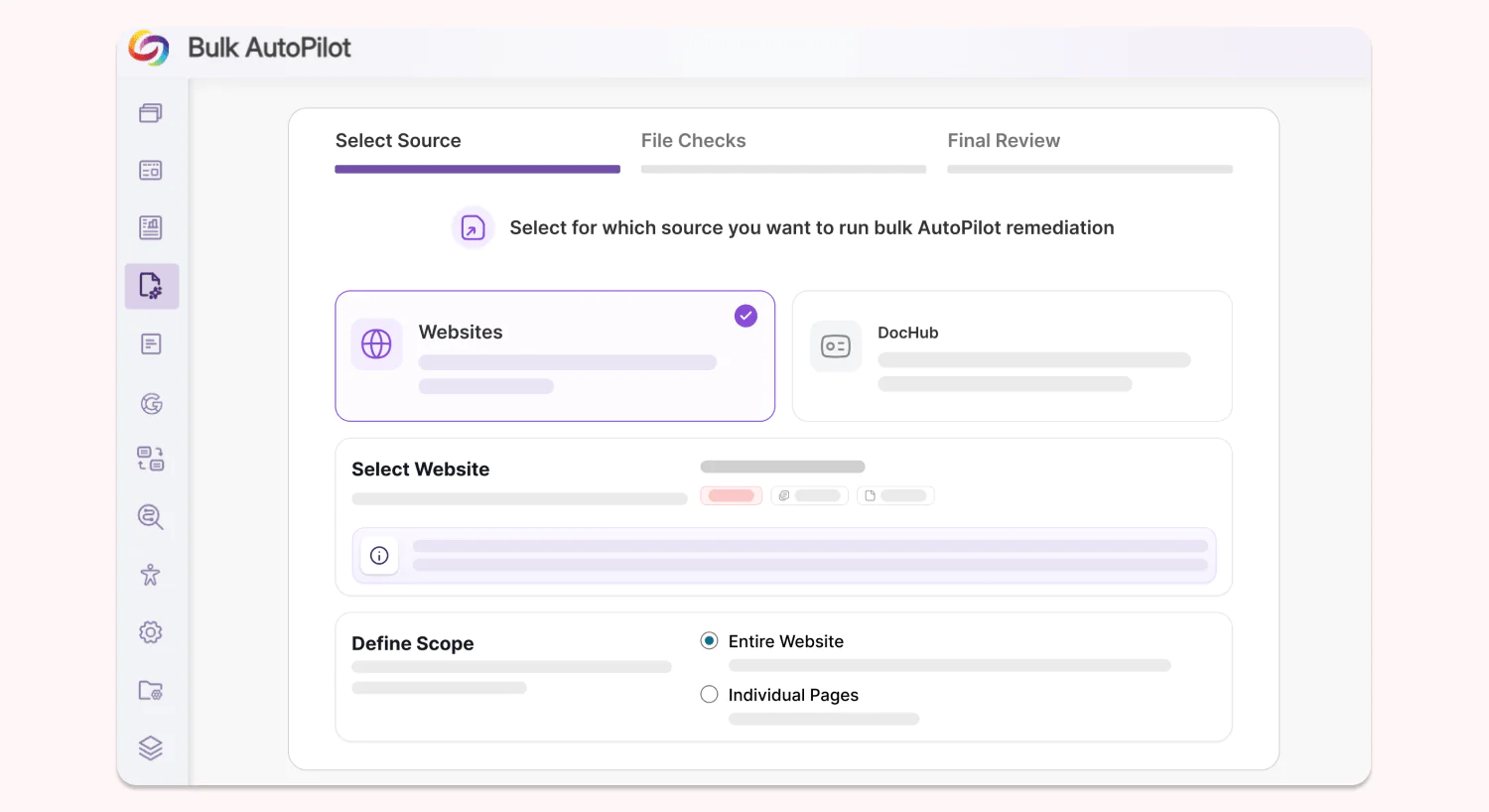The image size is (1489, 812).
Task: Click the grey Final Review progress bar
Action: [x=1090, y=170]
